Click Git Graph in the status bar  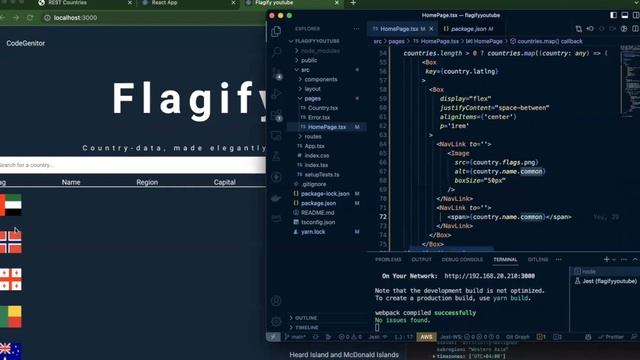(x=518, y=337)
